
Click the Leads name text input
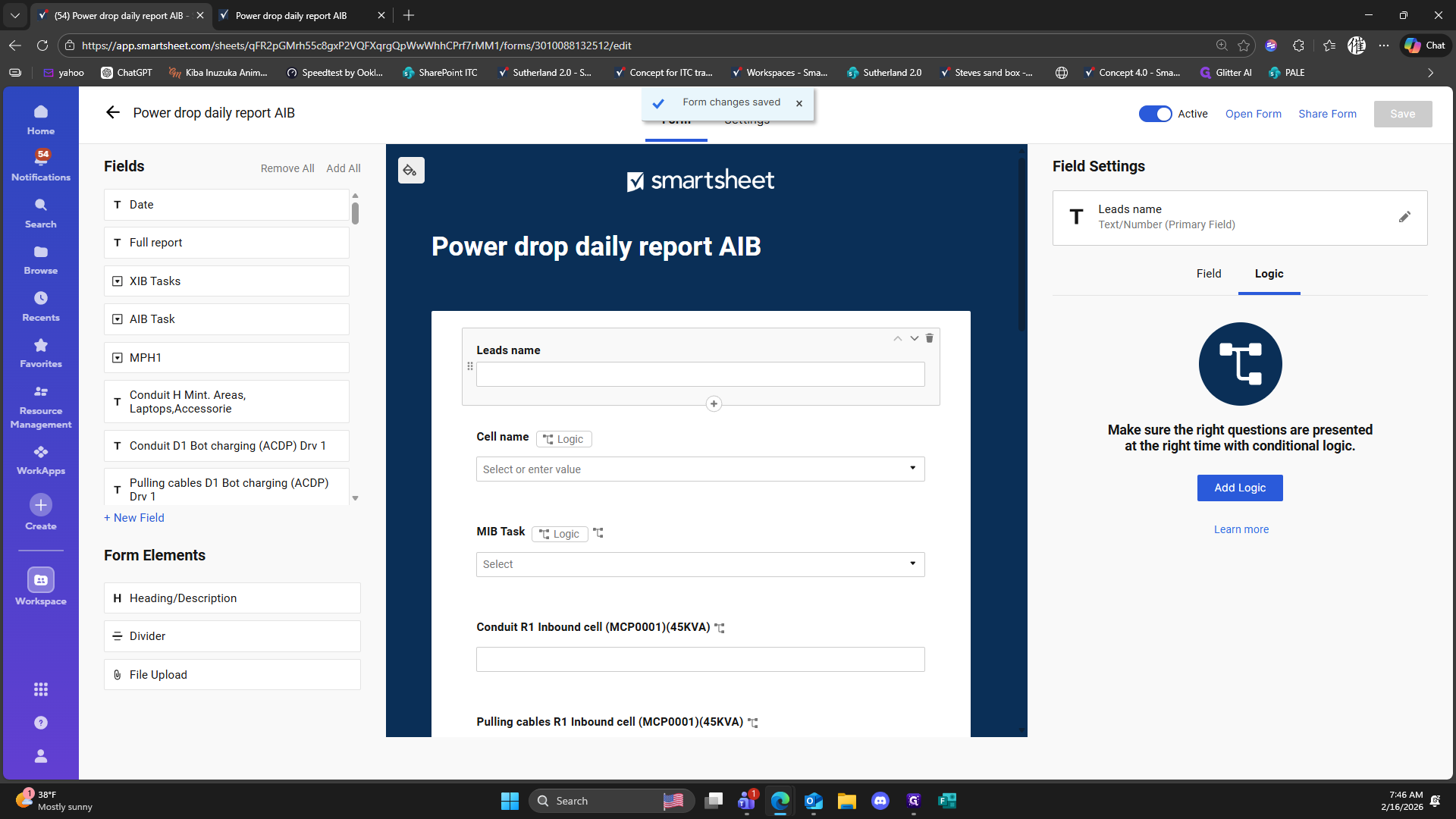700,374
